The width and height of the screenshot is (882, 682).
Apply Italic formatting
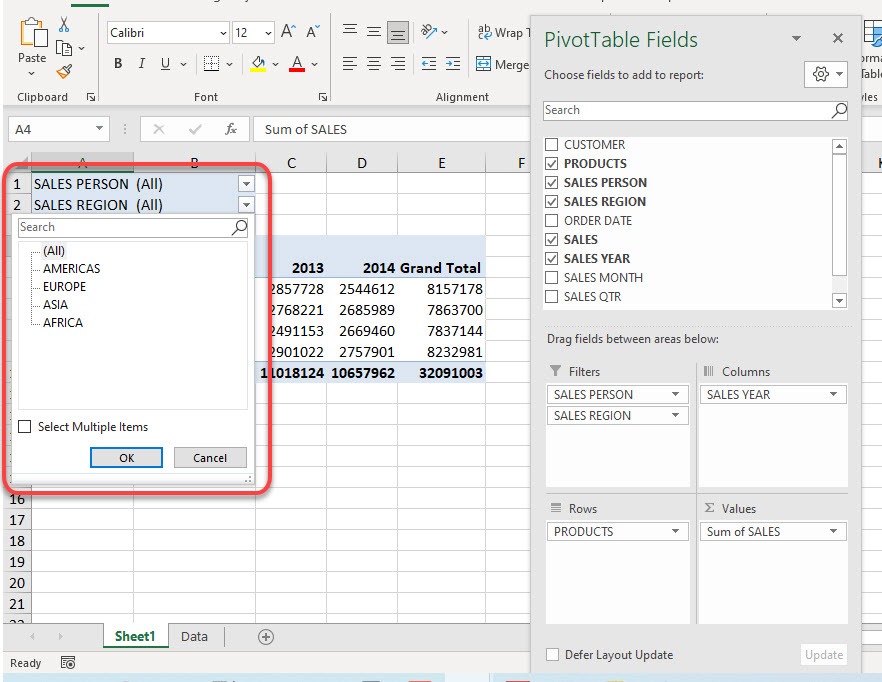tap(142, 64)
